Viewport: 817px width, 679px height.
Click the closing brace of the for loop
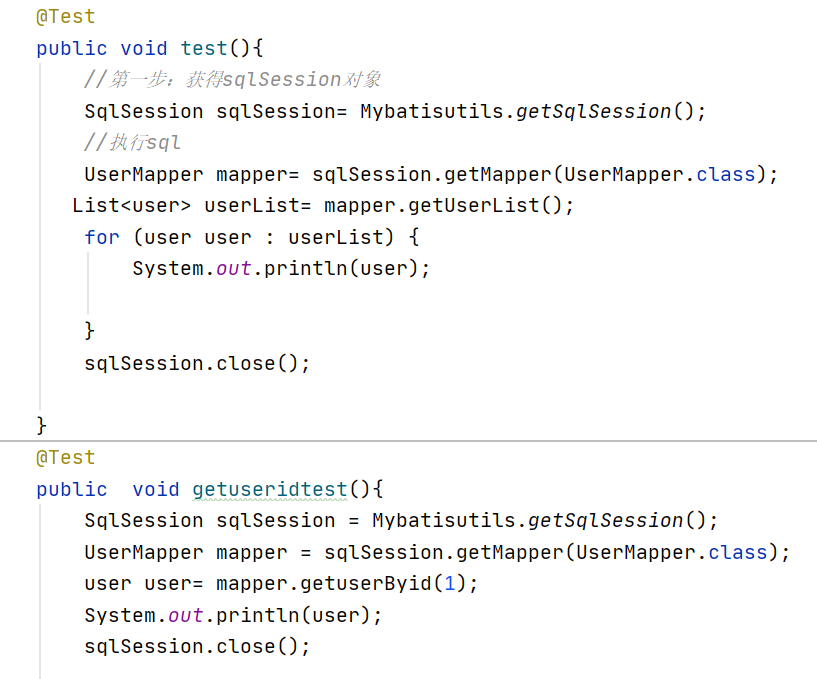90,330
